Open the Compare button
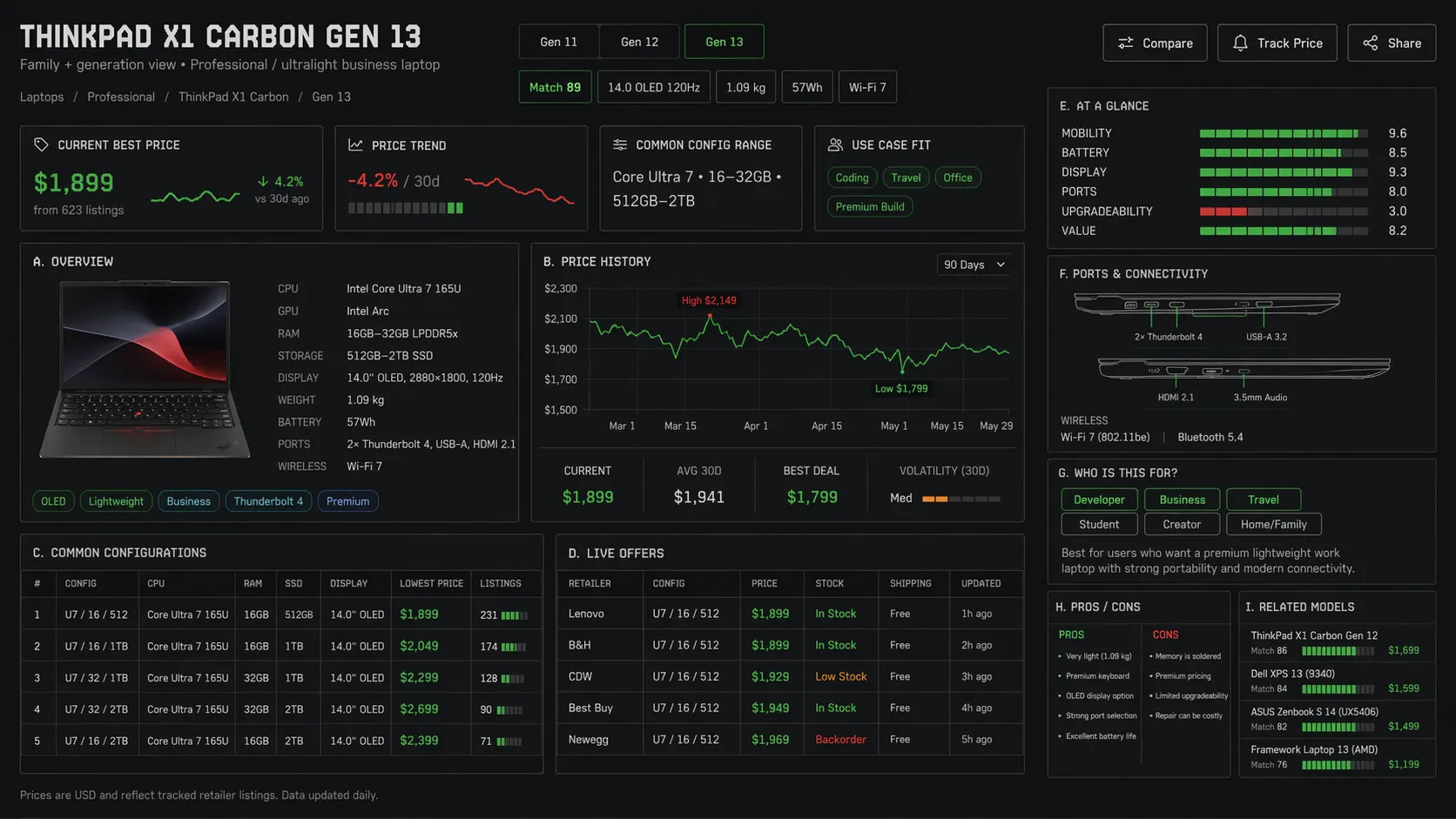 click(1155, 43)
